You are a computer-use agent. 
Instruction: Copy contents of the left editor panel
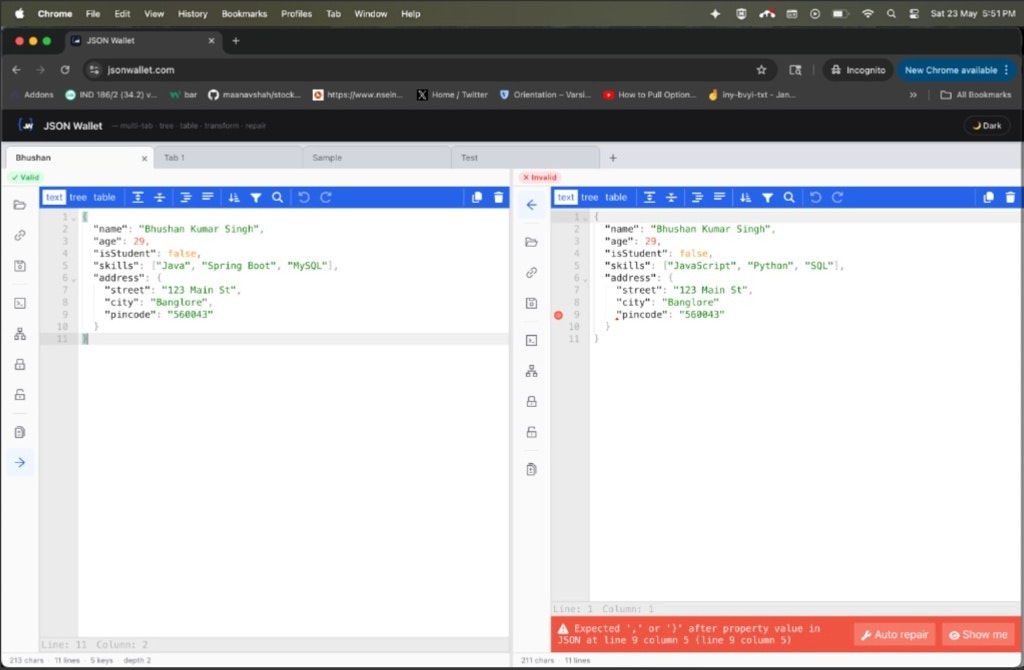tap(477, 197)
